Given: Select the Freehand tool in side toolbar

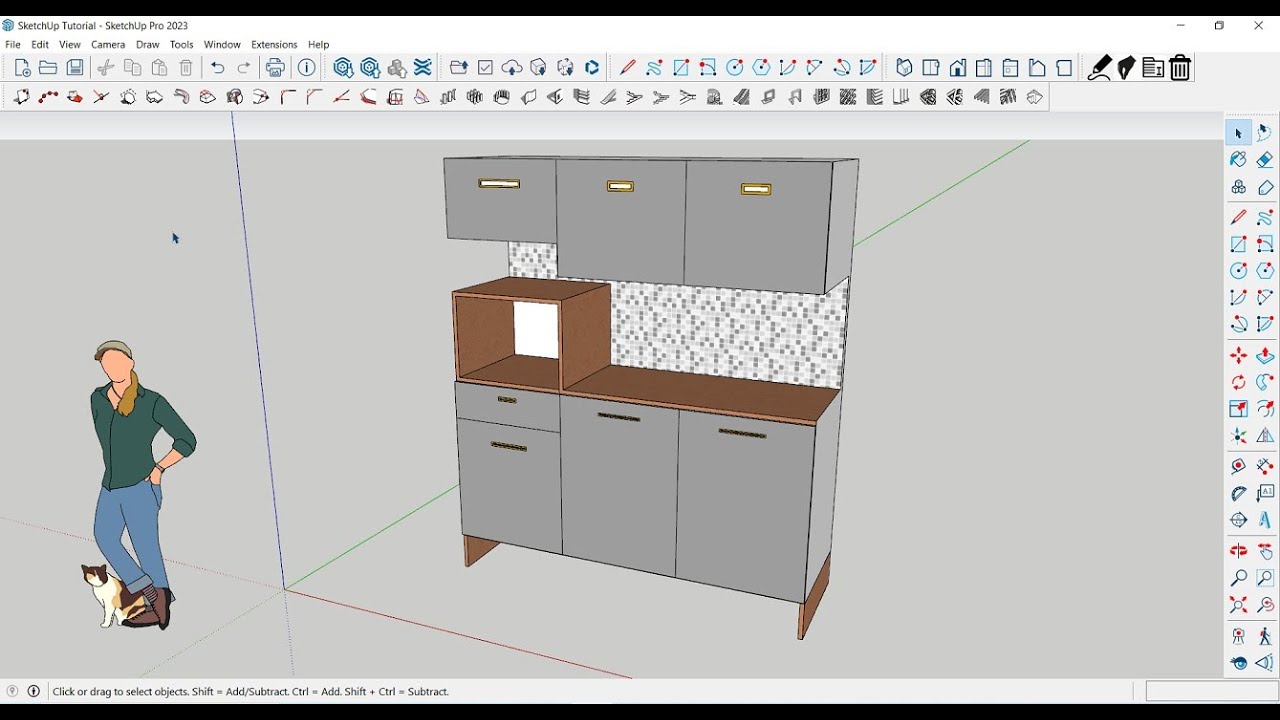Looking at the screenshot, I should 1265,217.
